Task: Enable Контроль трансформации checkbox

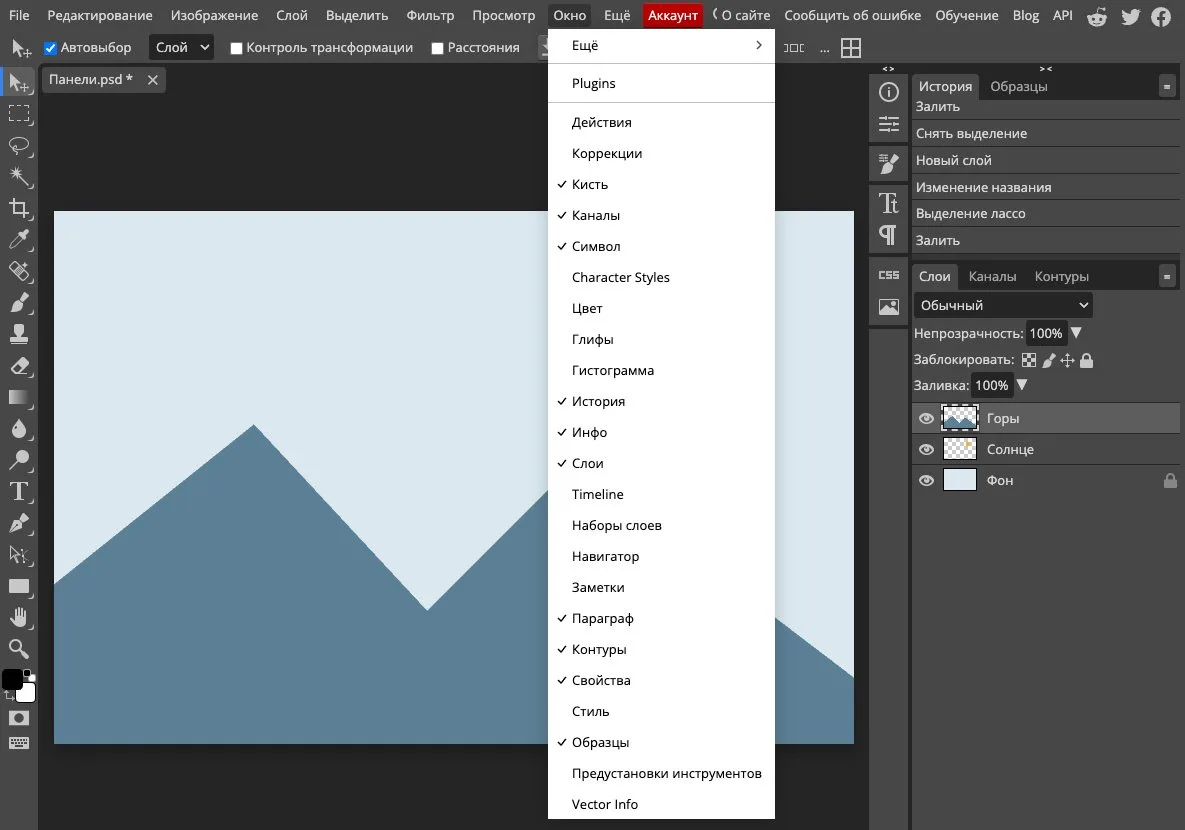Action: click(x=237, y=48)
